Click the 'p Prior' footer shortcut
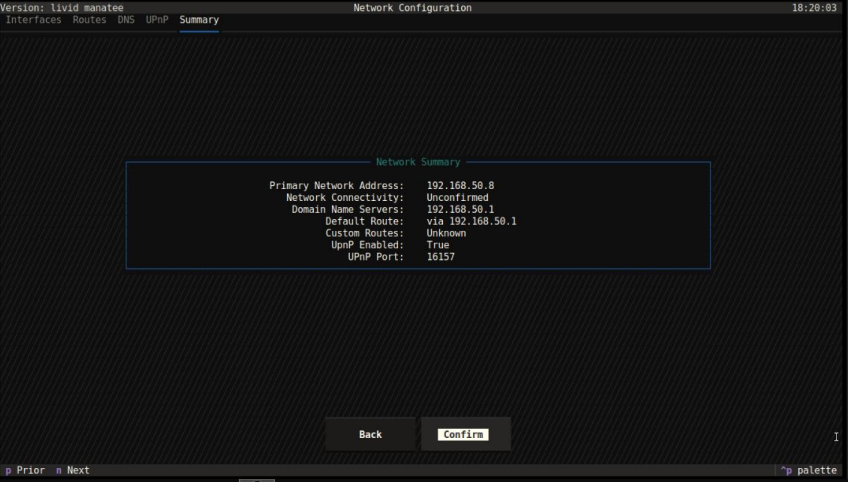 coord(25,470)
